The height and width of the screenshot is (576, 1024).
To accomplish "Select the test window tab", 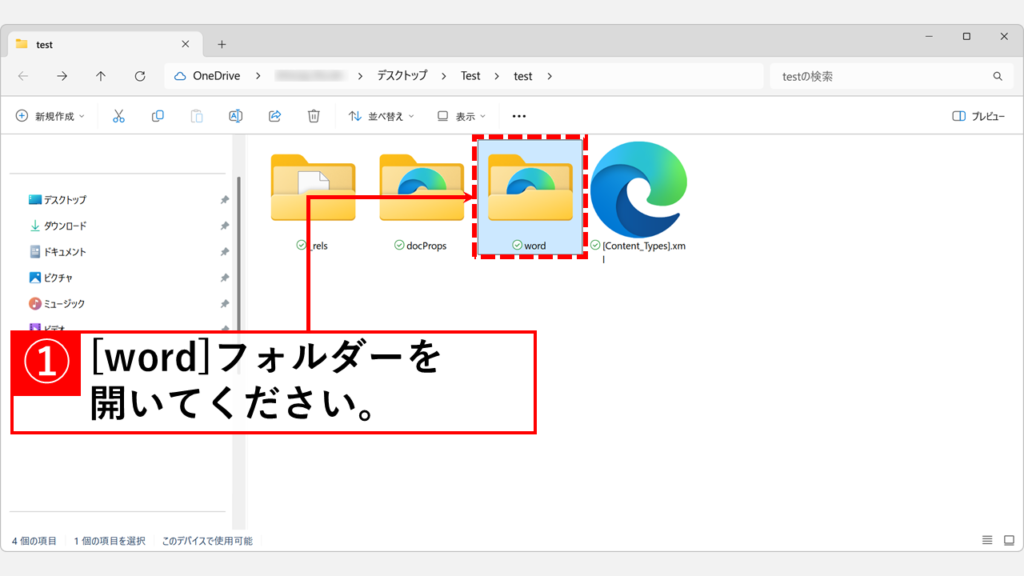I will pyautogui.click(x=105, y=44).
